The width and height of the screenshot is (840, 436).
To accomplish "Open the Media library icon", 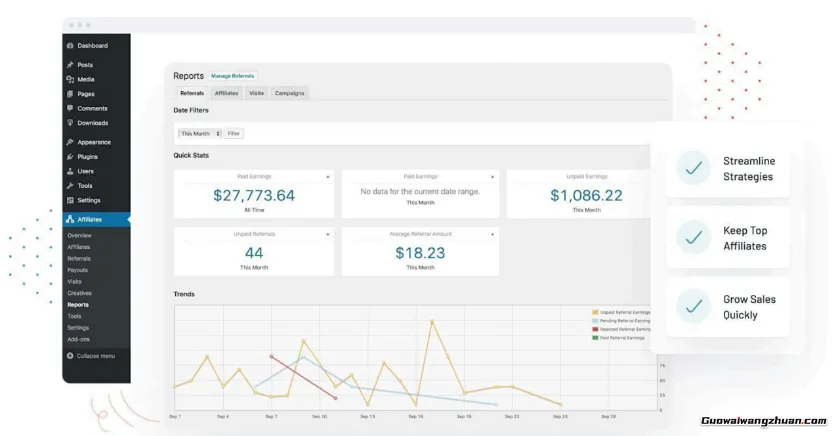I will (x=70, y=79).
